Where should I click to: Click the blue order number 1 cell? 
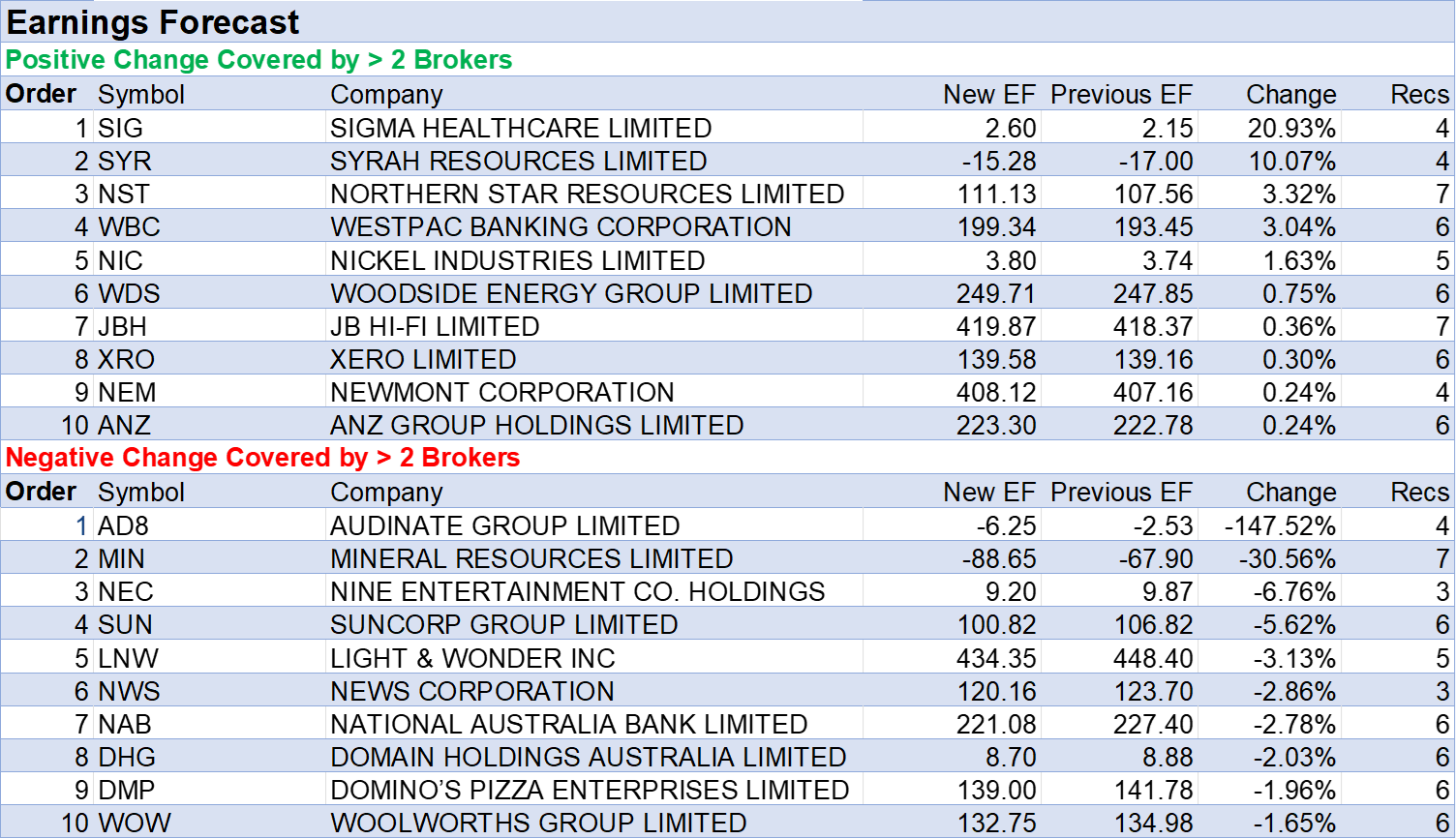tap(81, 525)
